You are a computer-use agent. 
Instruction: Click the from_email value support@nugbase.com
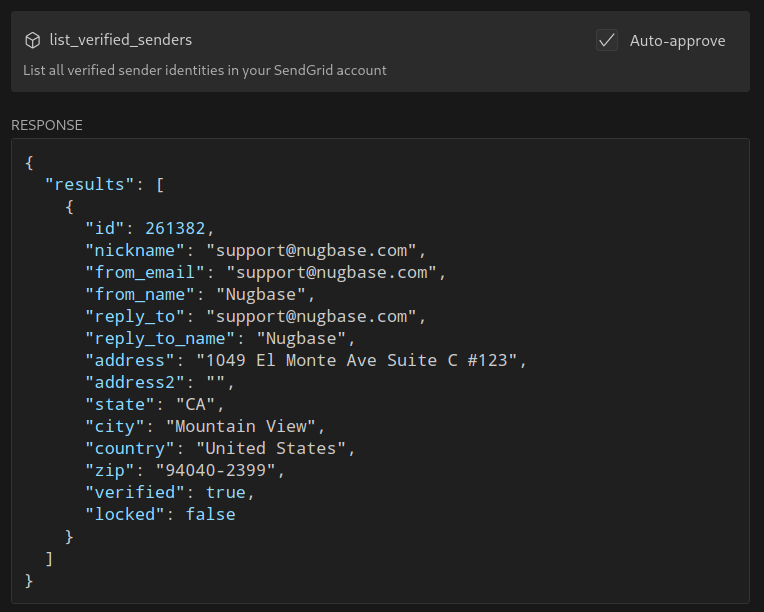point(331,272)
